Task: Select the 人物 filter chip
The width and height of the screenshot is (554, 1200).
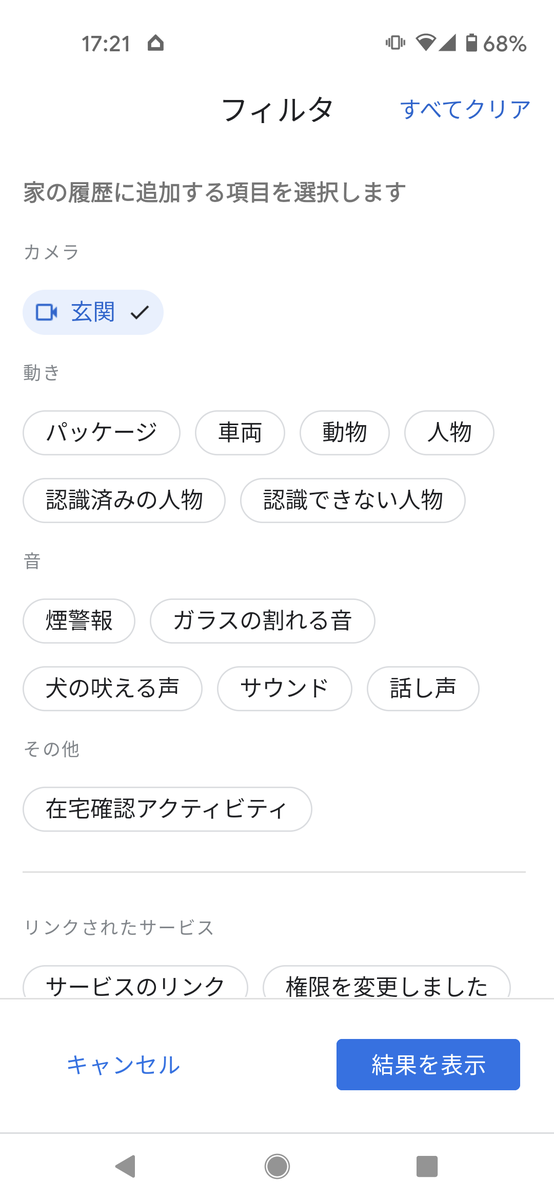Action: click(x=449, y=432)
